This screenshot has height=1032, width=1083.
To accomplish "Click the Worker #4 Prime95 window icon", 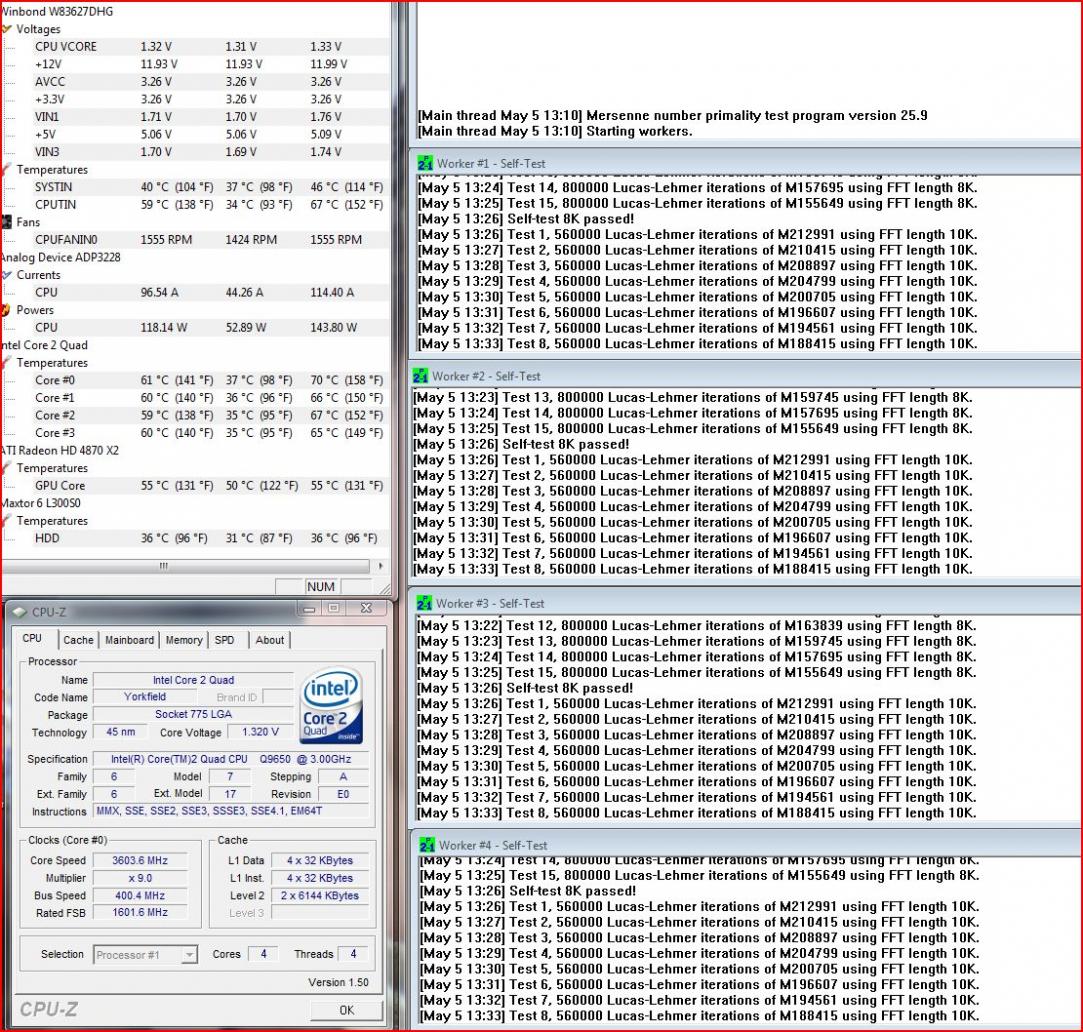I will (428, 845).
